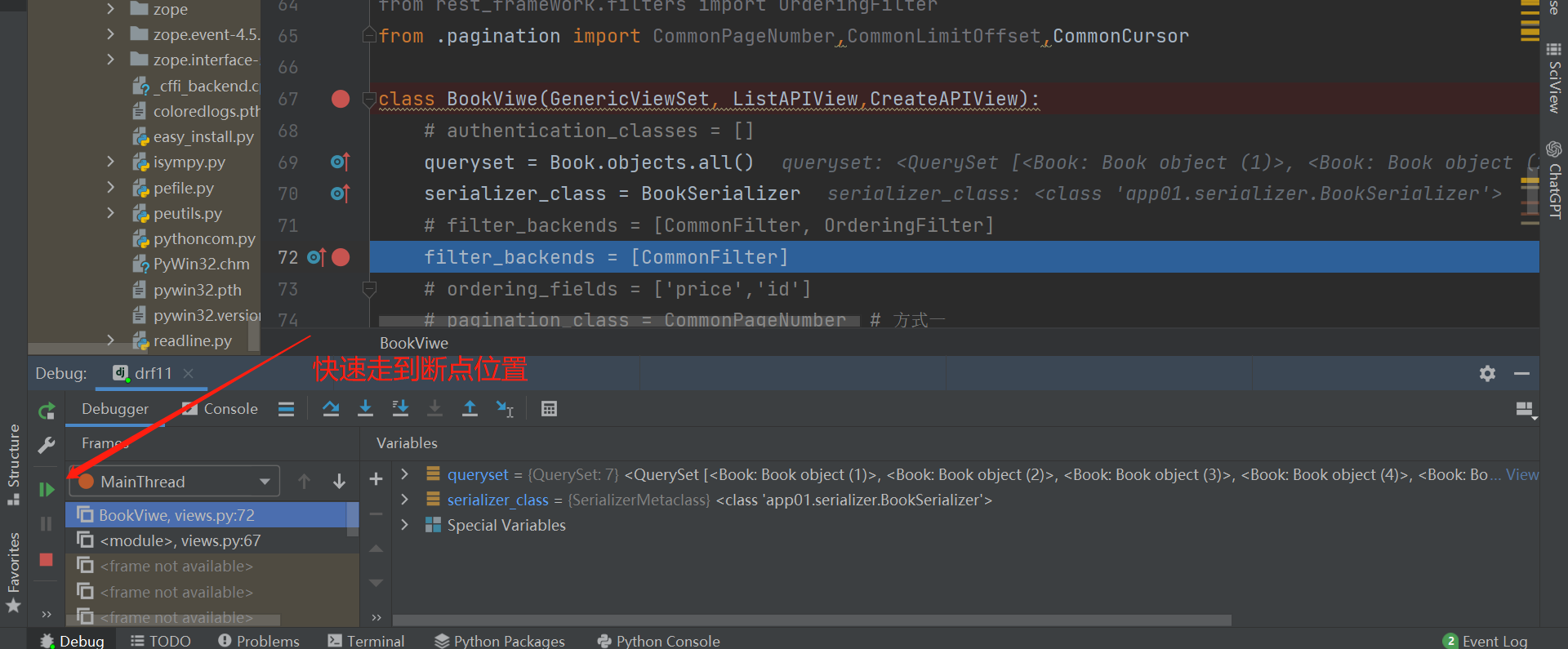Move watch down in Variables
This screenshot has height=649, width=1568.
(376, 583)
